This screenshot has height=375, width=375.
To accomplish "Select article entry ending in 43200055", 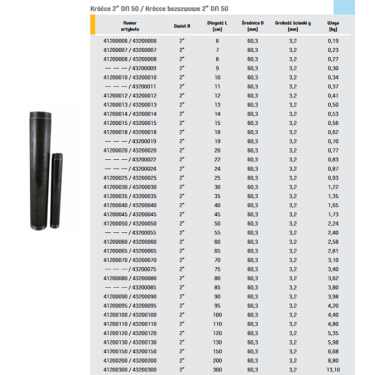I will [x=131, y=233].
